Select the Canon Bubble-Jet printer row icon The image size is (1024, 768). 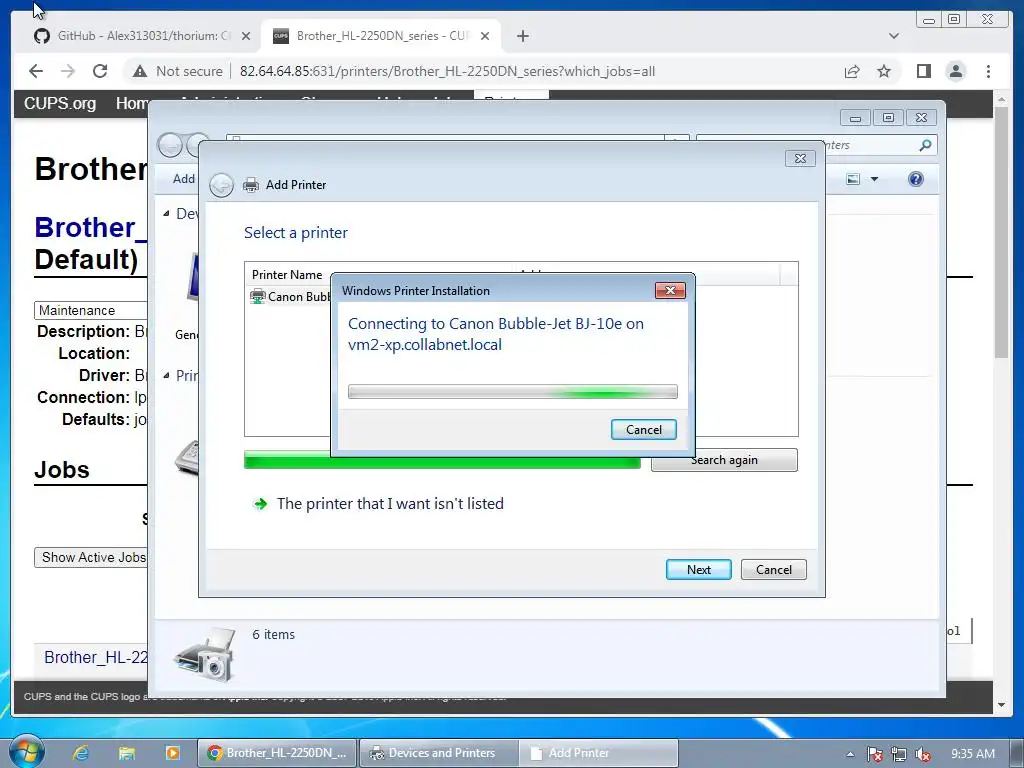[258, 296]
